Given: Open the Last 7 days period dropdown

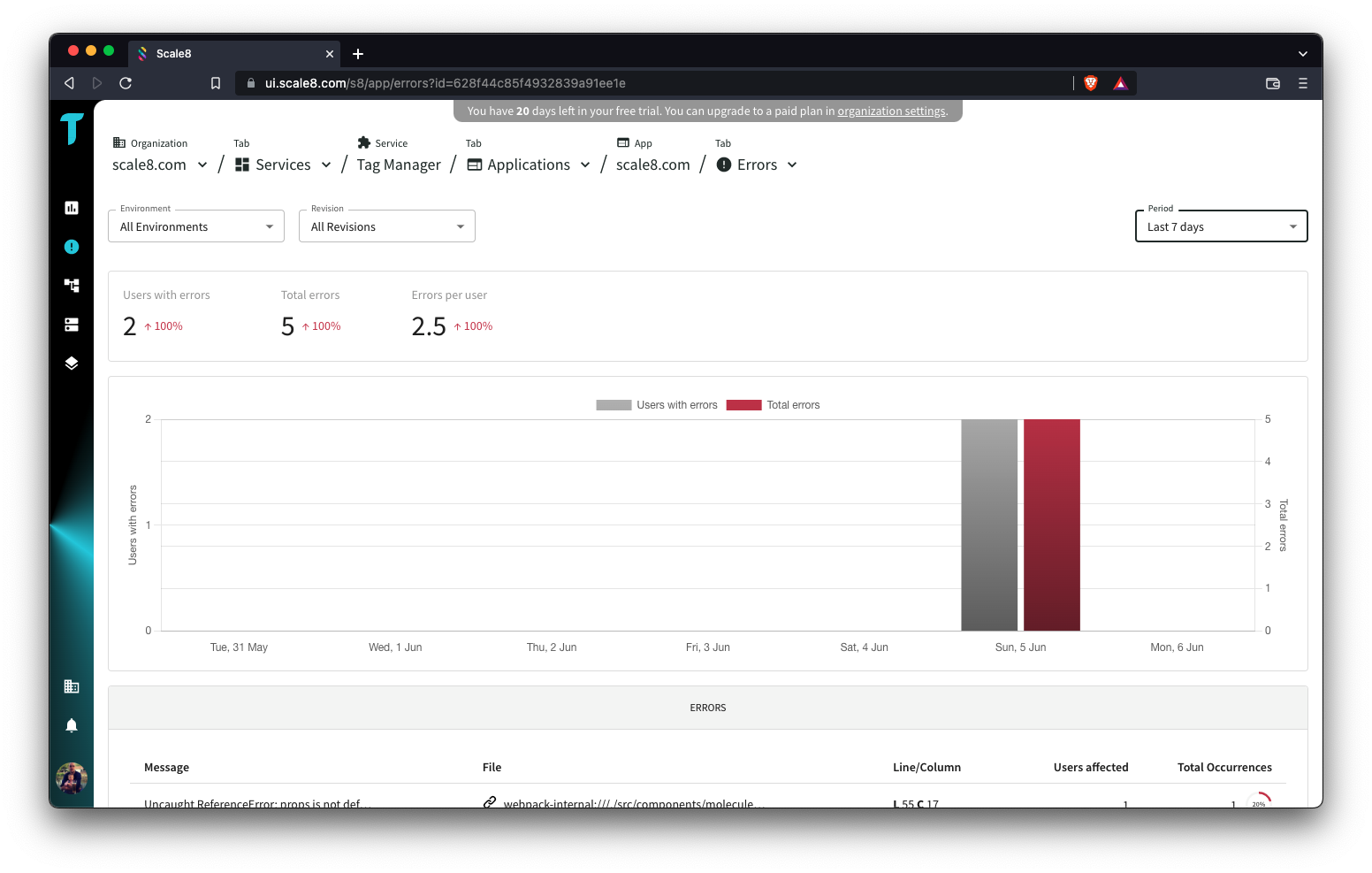Looking at the screenshot, I should pyautogui.click(x=1221, y=226).
